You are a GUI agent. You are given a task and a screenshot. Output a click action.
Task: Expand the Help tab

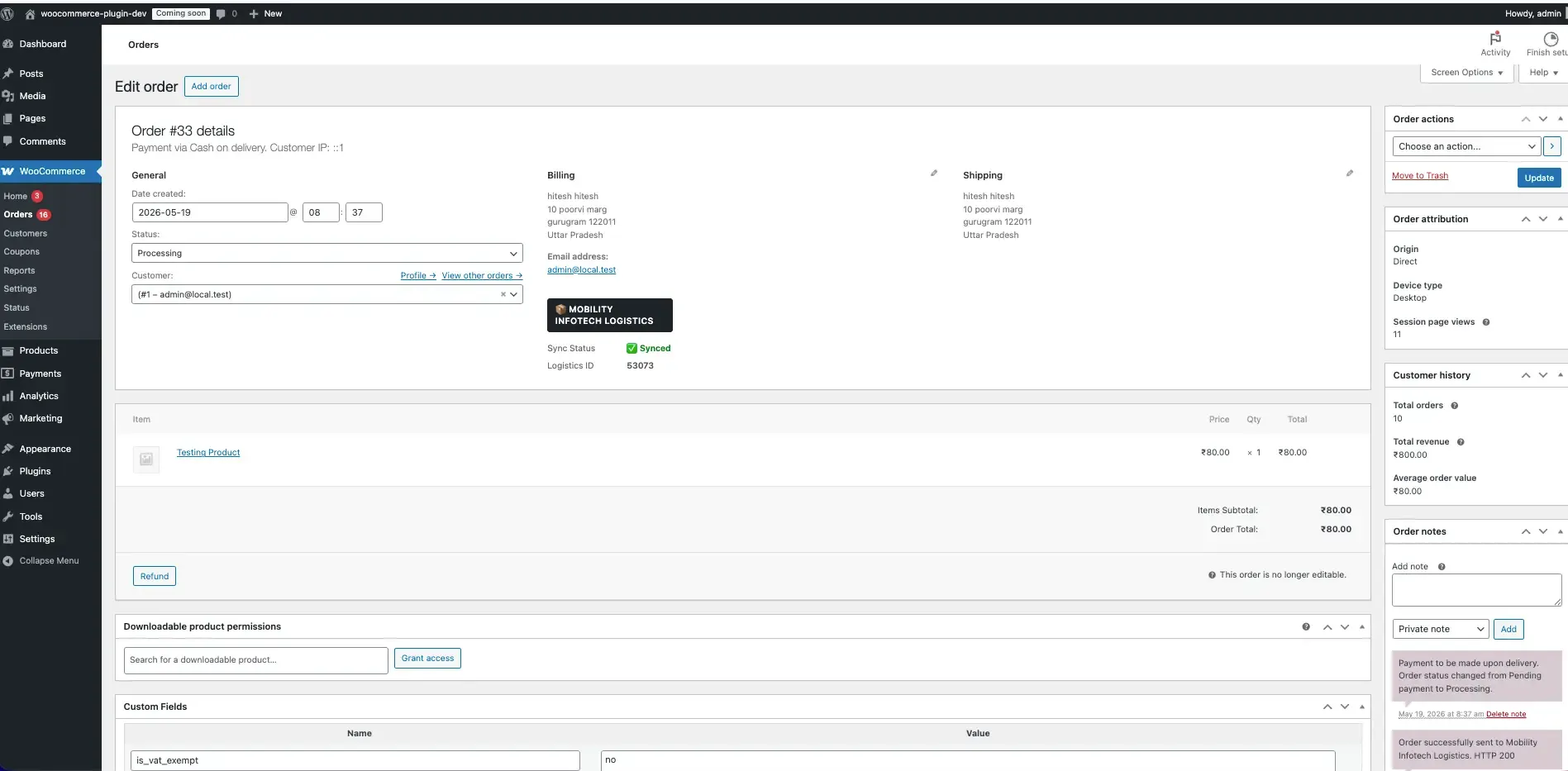1543,73
